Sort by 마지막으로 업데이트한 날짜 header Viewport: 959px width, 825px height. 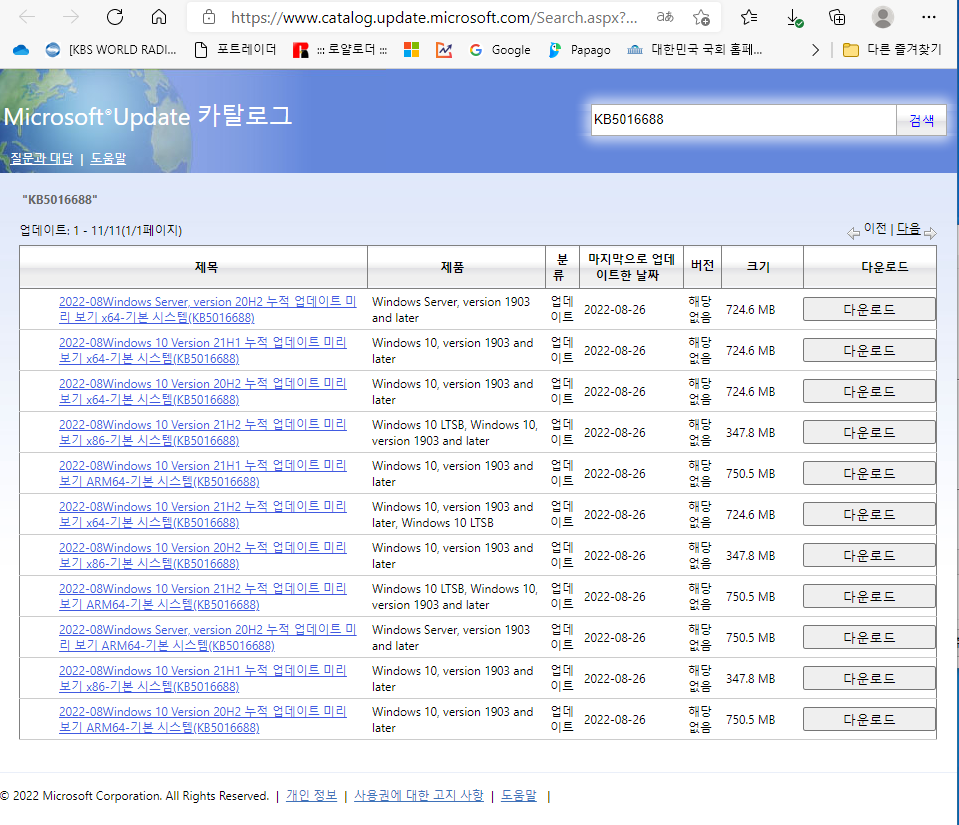(631, 267)
